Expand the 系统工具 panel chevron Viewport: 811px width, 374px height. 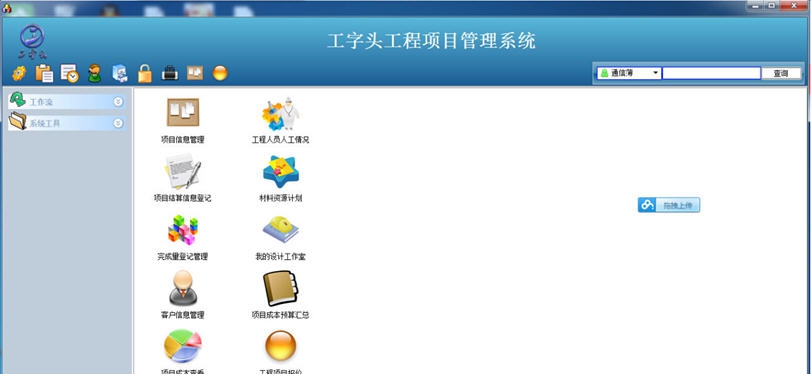pos(118,123)
